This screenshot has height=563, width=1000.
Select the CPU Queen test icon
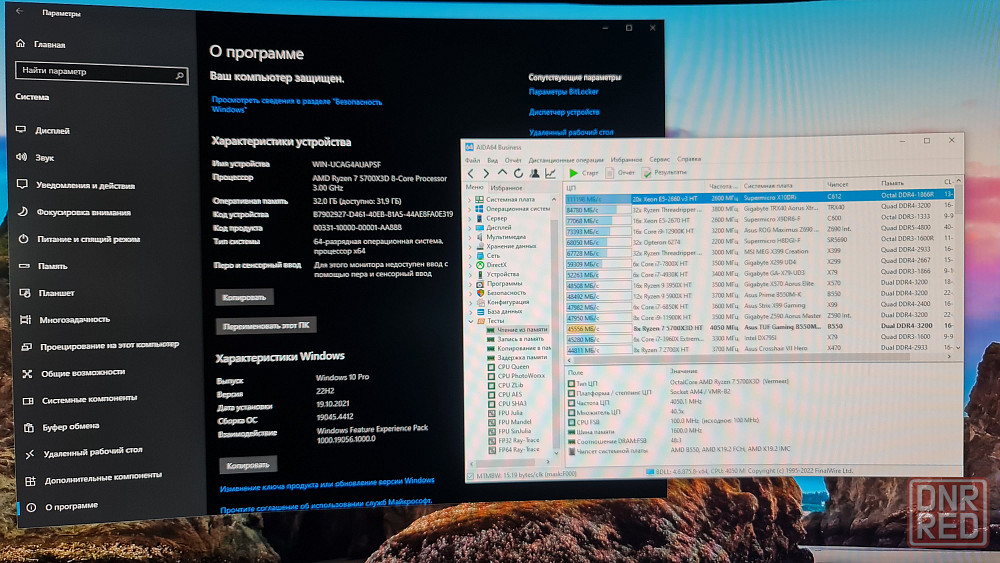tap(491, 367)
